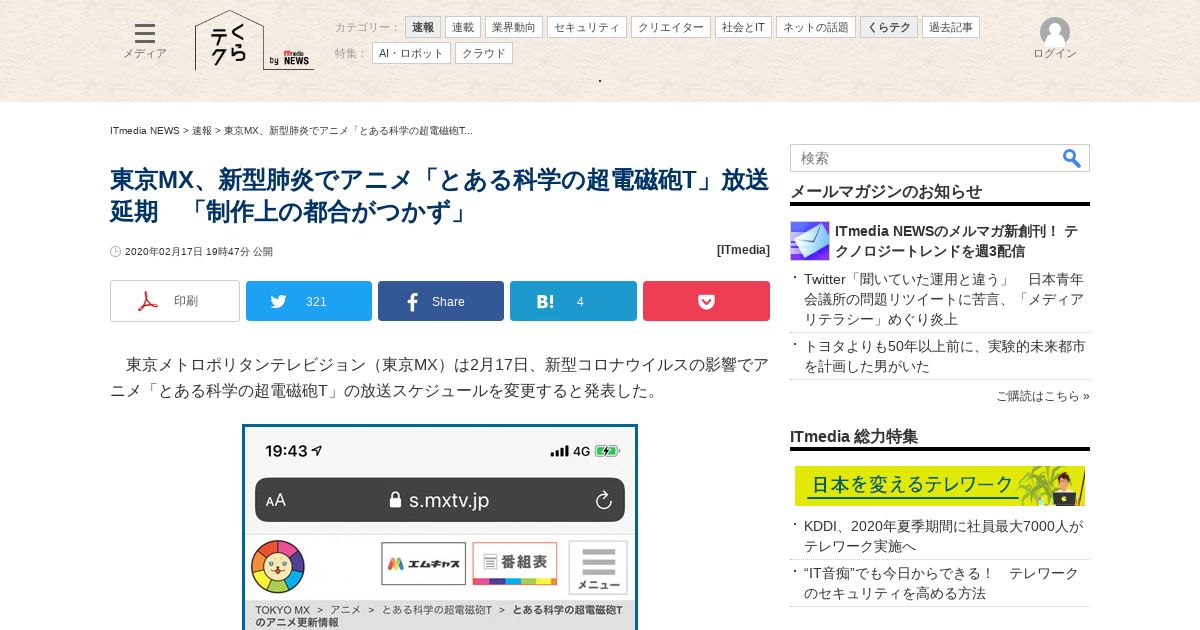This screenshot has height=630, width=1200.
Task: Open the AI・ロボット feature tab
Action: (411, 53)
